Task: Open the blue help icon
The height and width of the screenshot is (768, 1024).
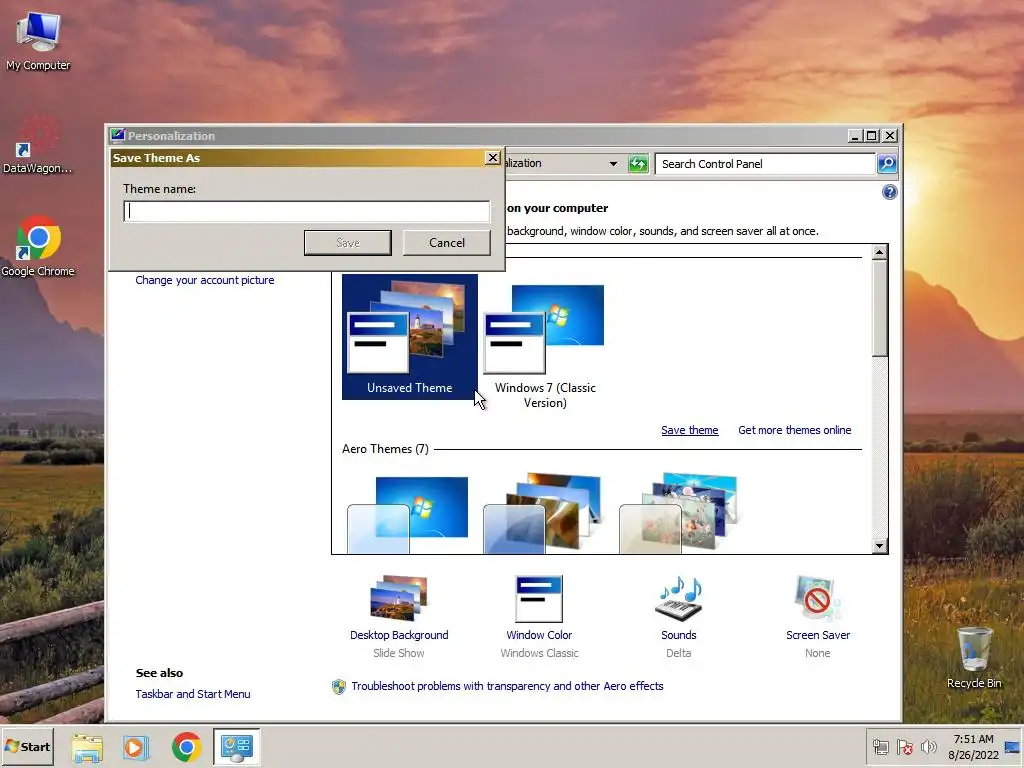Action: click(x=889, y=192)
